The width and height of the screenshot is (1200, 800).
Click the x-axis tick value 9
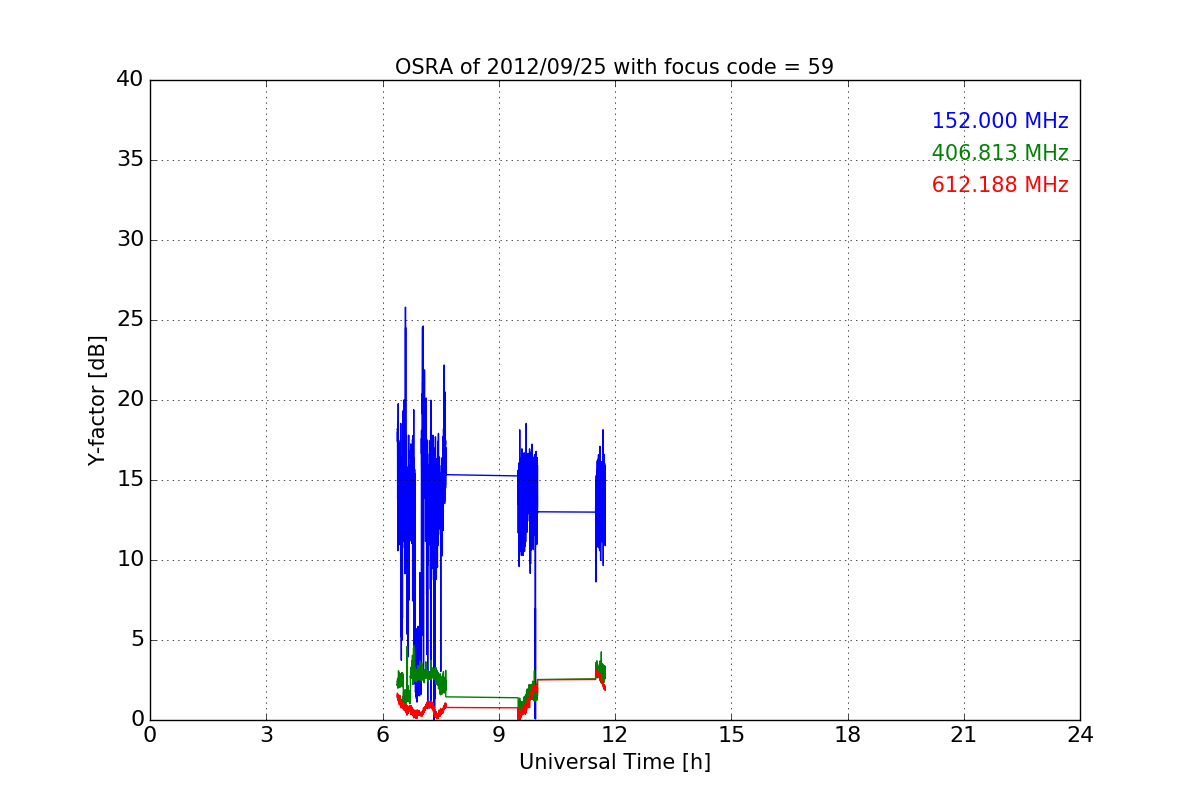499,736
